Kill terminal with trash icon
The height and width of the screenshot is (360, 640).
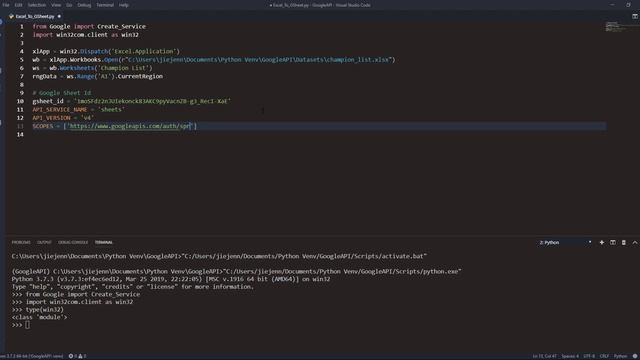coord(624,242)
